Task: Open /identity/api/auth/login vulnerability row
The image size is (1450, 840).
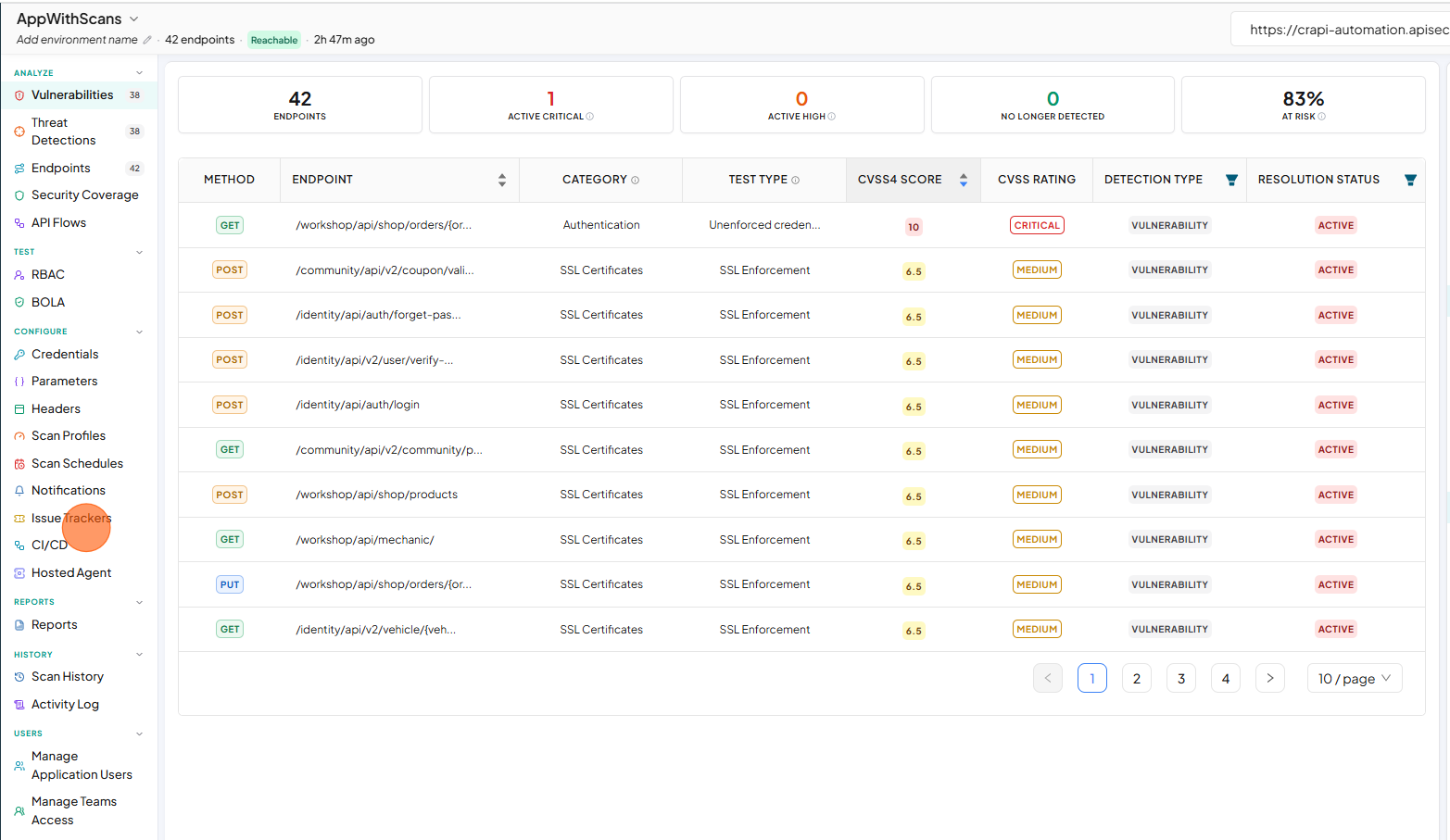Action: click(801, 406)
